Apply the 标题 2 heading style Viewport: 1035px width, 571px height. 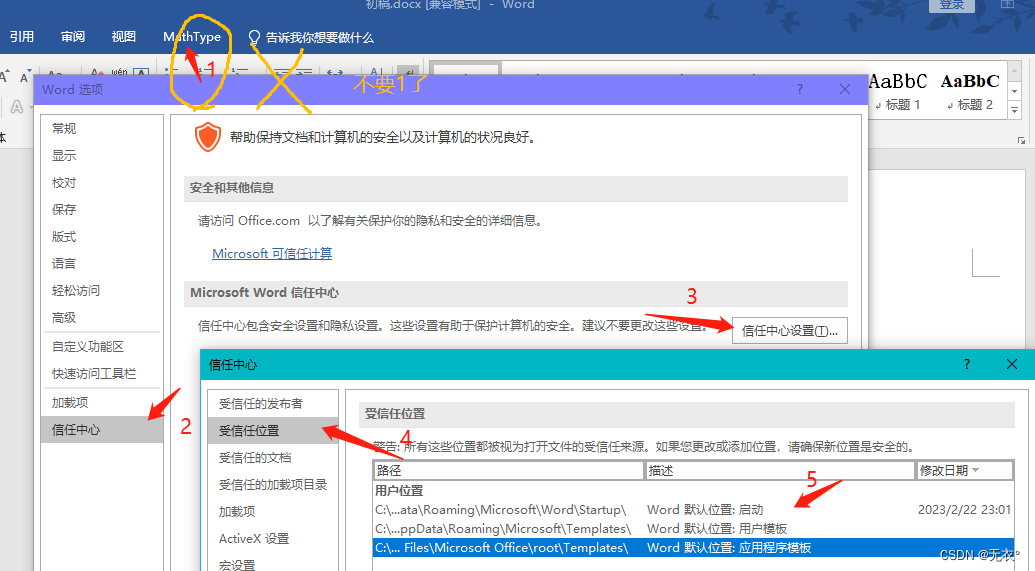tap(970, 91)
